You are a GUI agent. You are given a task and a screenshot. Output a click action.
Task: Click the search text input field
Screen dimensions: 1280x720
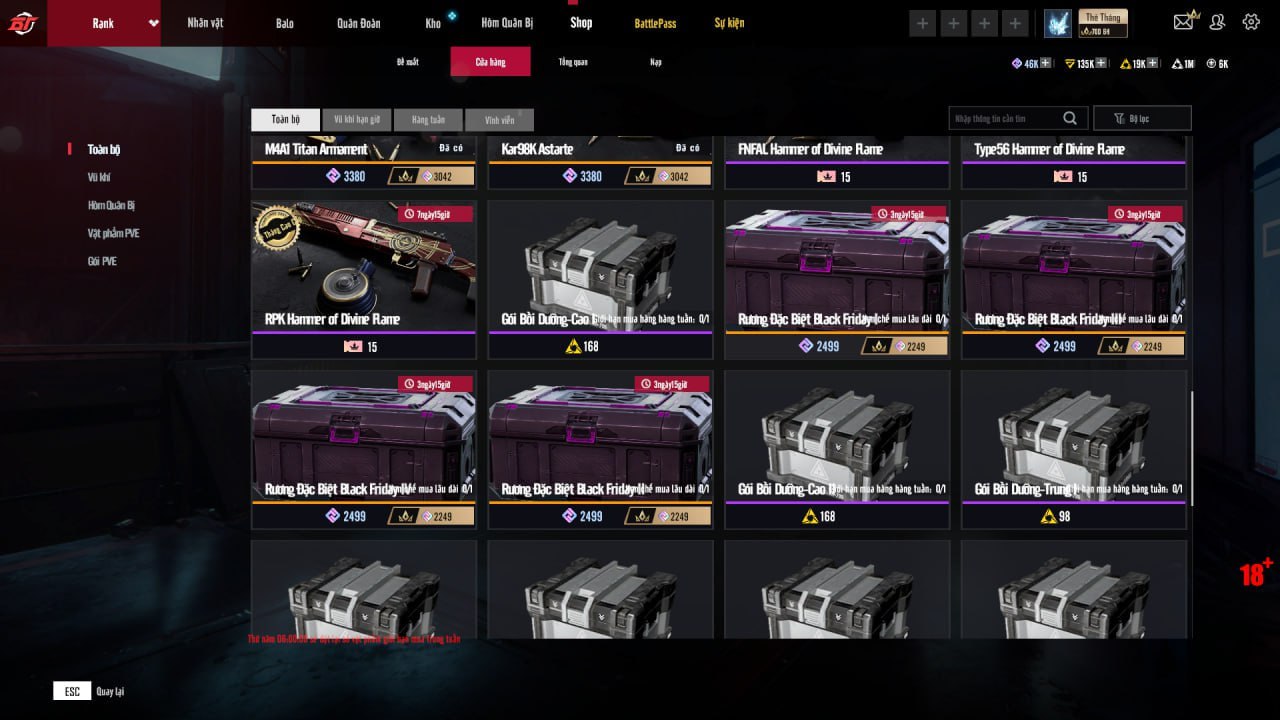click(x=1003, y=118)
